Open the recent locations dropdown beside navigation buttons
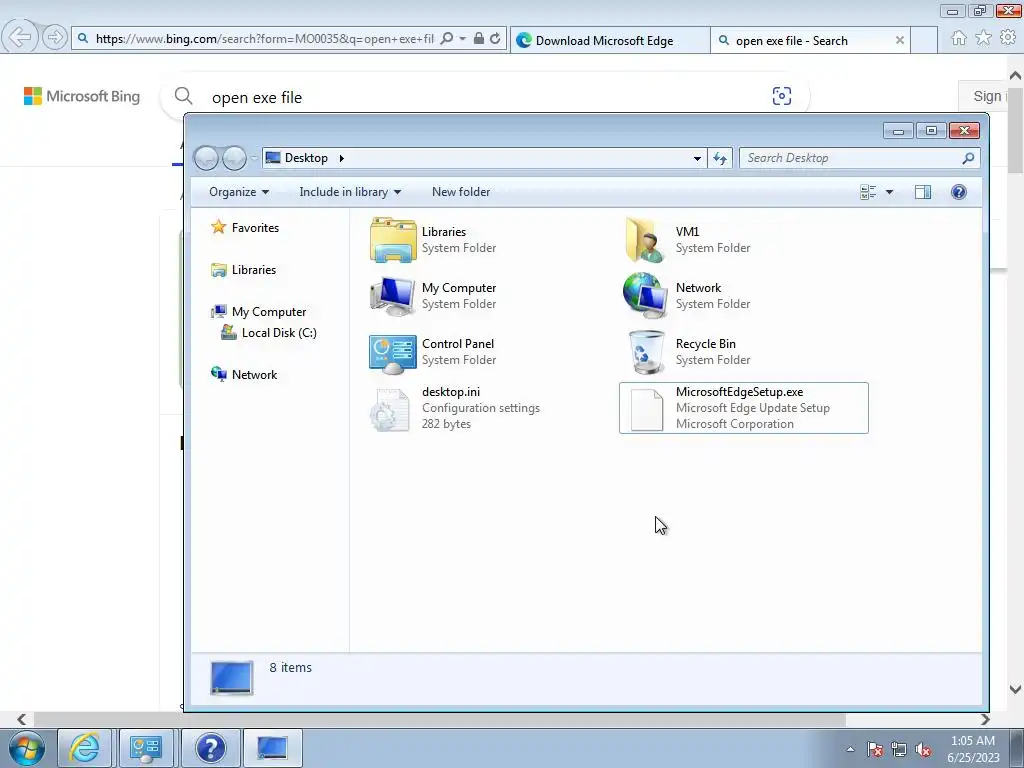The image size is (1024, 768). click(x=254, y=158)
